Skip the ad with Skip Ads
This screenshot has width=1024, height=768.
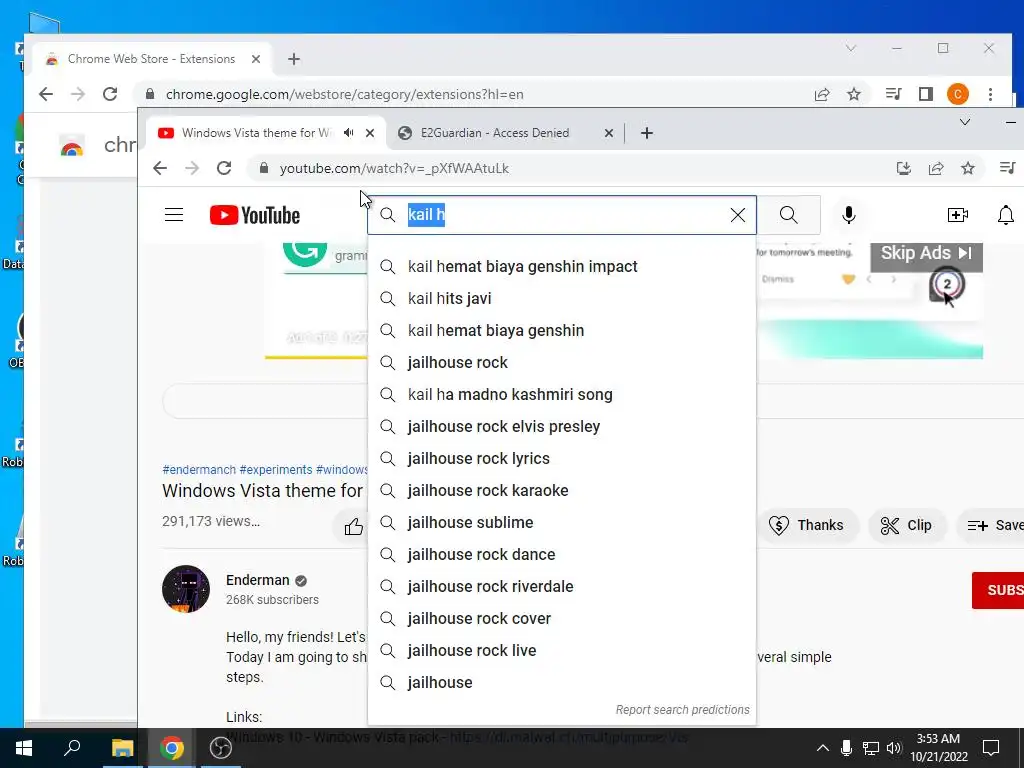(x=926, y=253)
